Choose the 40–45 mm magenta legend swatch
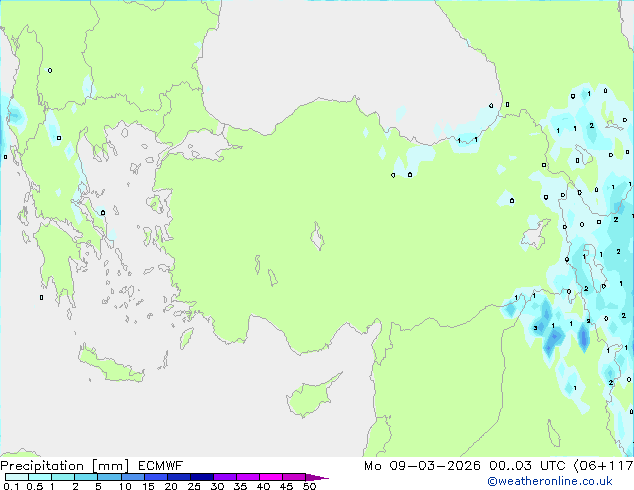The width and height of the screenshot is (634, 490). point(271,477)
